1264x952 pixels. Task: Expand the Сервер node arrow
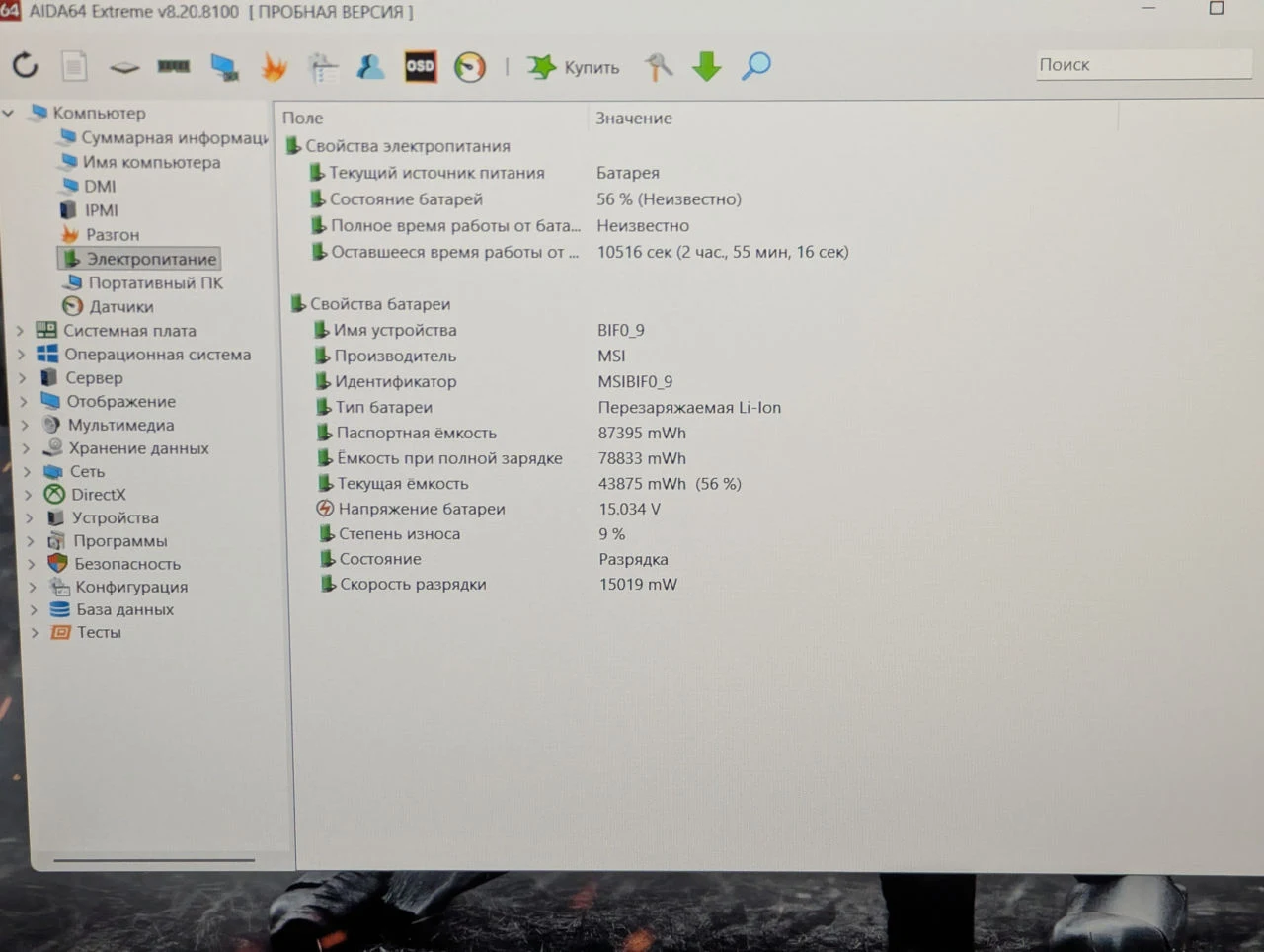pyautogui.click(x=23, y=378)
